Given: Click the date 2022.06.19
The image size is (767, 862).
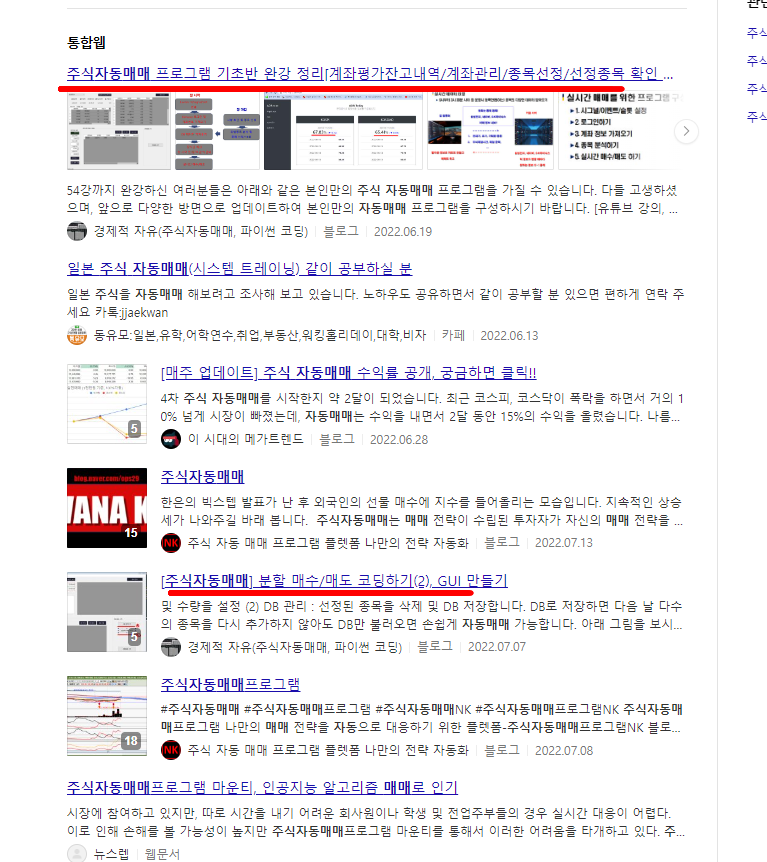Looking at the screenshot, I should 403,231.
